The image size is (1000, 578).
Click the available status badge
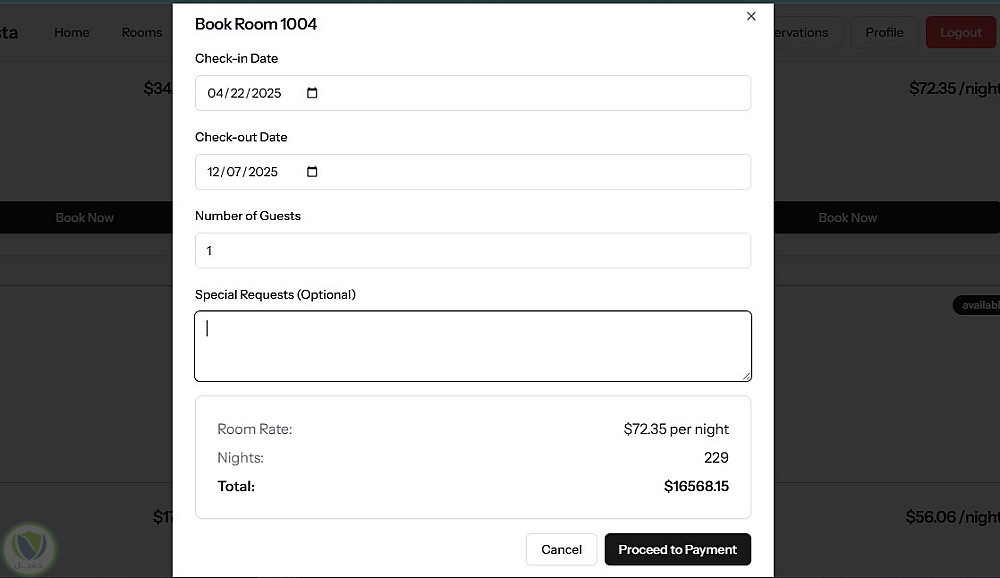point(978,305)
